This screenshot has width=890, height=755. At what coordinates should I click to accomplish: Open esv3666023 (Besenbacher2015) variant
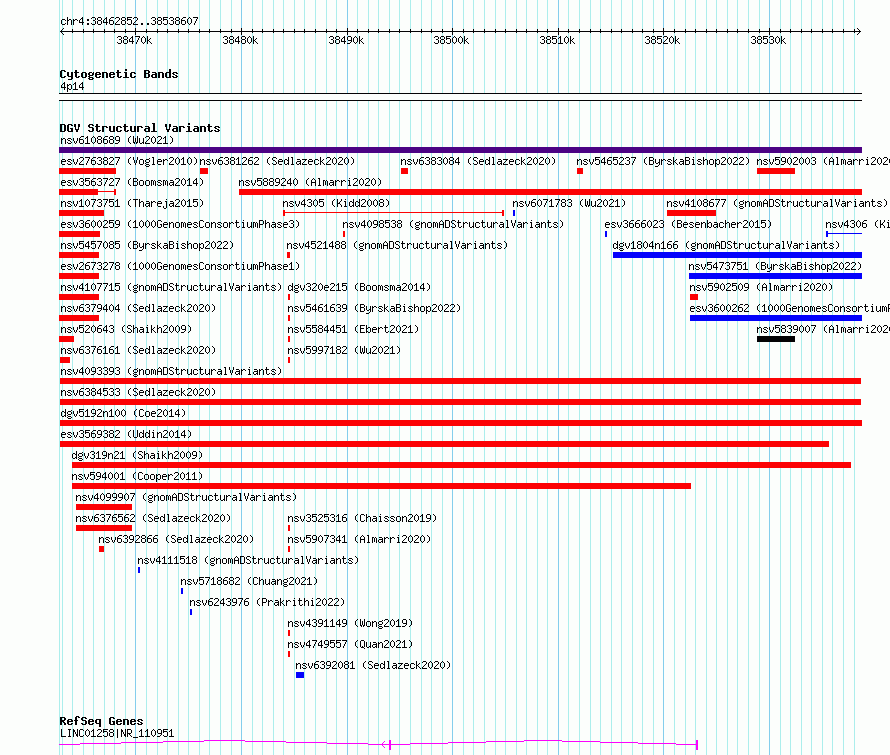pos(688,224)
